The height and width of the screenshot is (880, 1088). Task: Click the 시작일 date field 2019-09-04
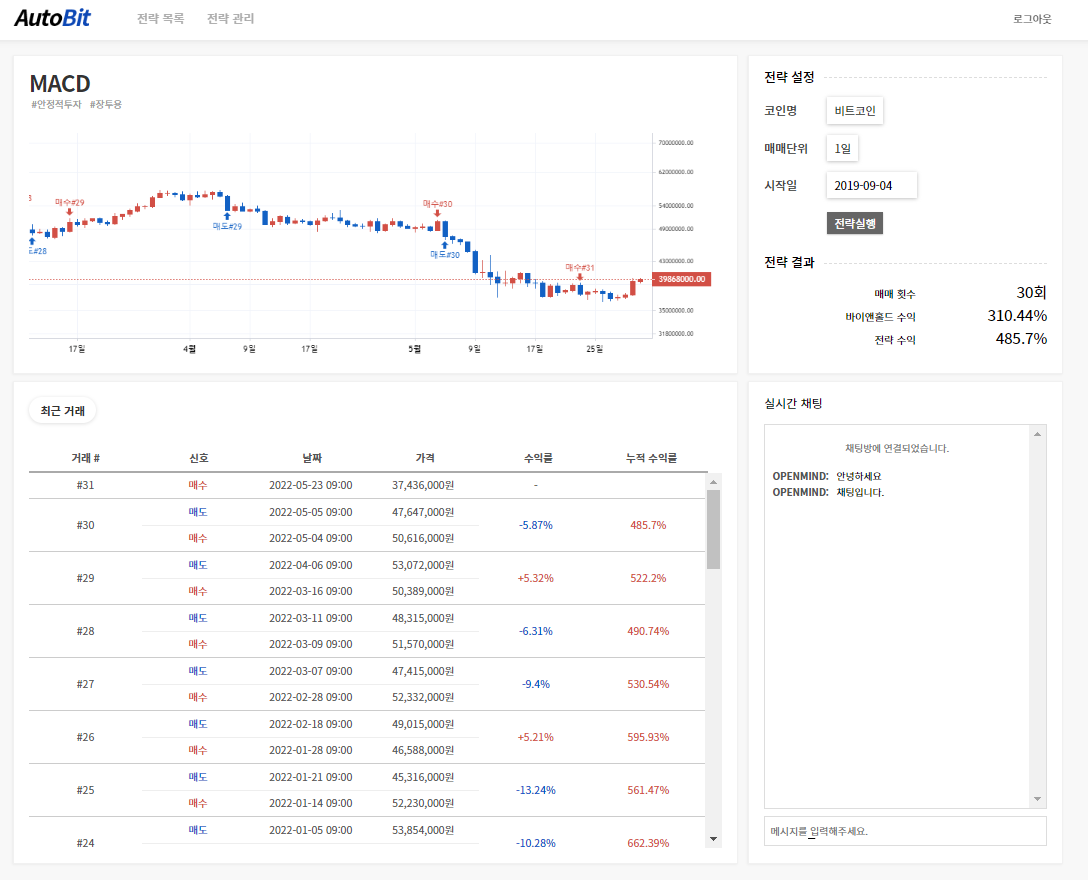click(x=871, y=185)
